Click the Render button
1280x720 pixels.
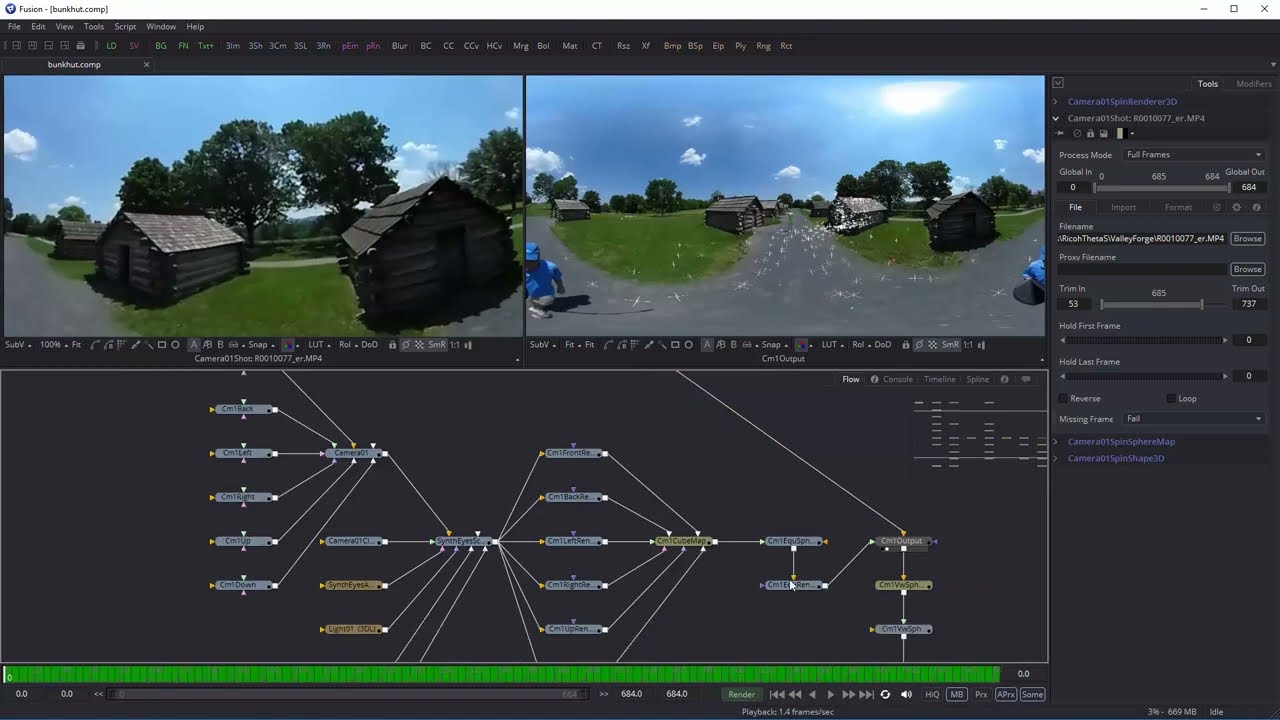(742, 694)
